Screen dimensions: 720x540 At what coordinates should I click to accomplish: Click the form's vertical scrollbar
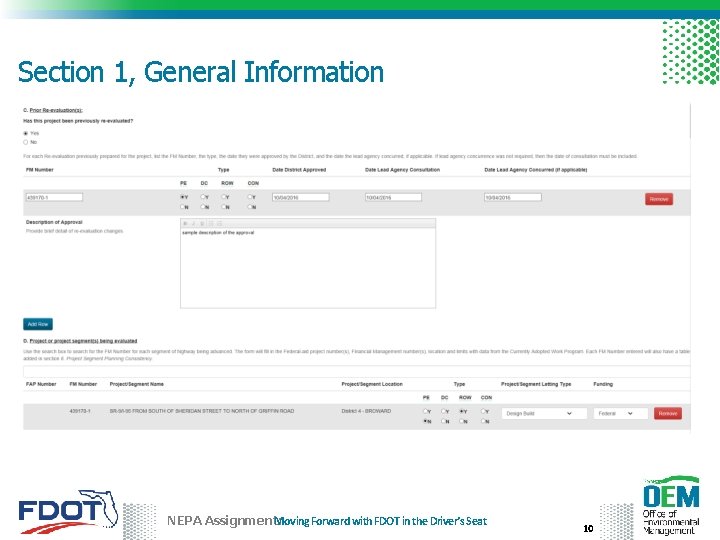690,121
